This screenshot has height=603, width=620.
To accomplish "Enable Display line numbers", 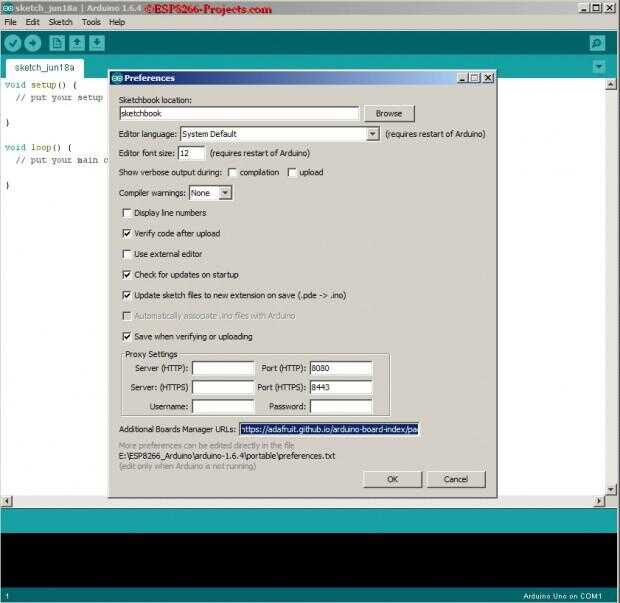I will 127,213.
